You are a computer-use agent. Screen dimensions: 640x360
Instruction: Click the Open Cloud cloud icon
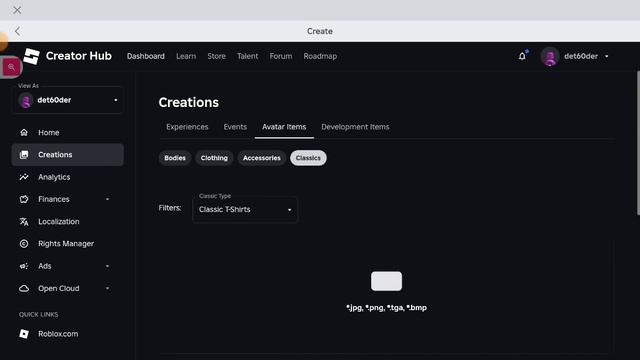tap(24, 289)
